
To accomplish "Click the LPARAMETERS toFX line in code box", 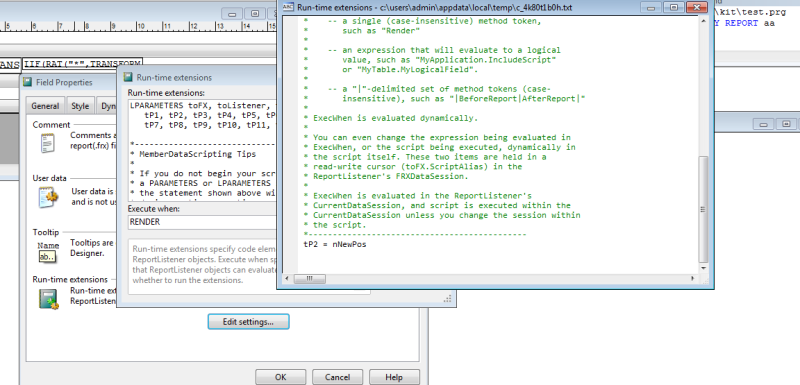I will tap(203, 106).
